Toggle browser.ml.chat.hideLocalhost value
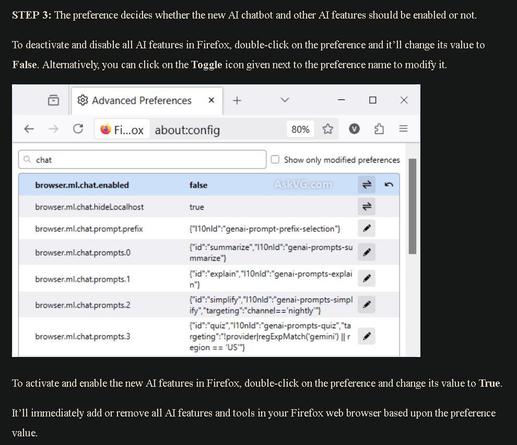 pos(367,207)
